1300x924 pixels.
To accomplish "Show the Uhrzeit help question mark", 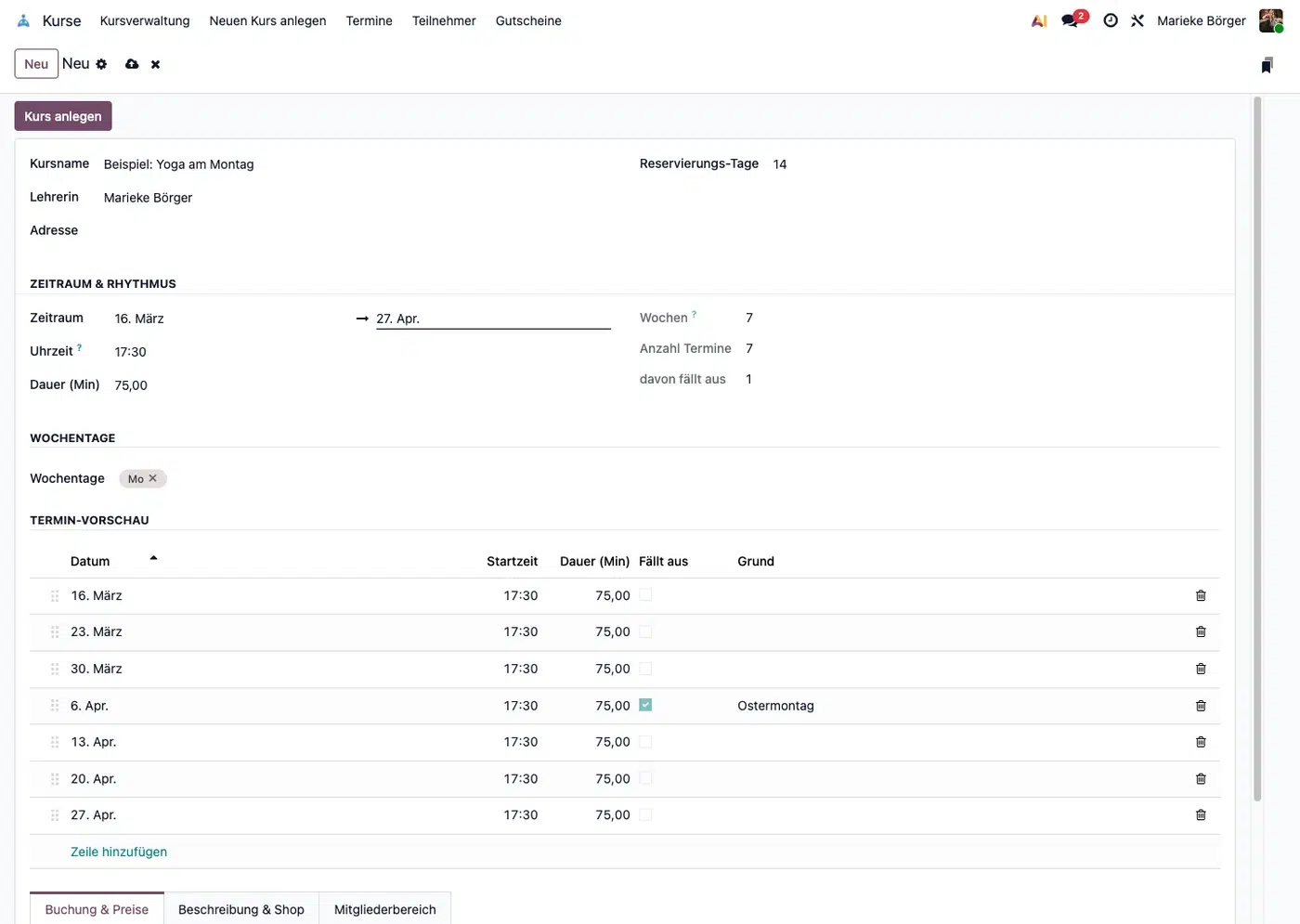I will tap(79, 347).
